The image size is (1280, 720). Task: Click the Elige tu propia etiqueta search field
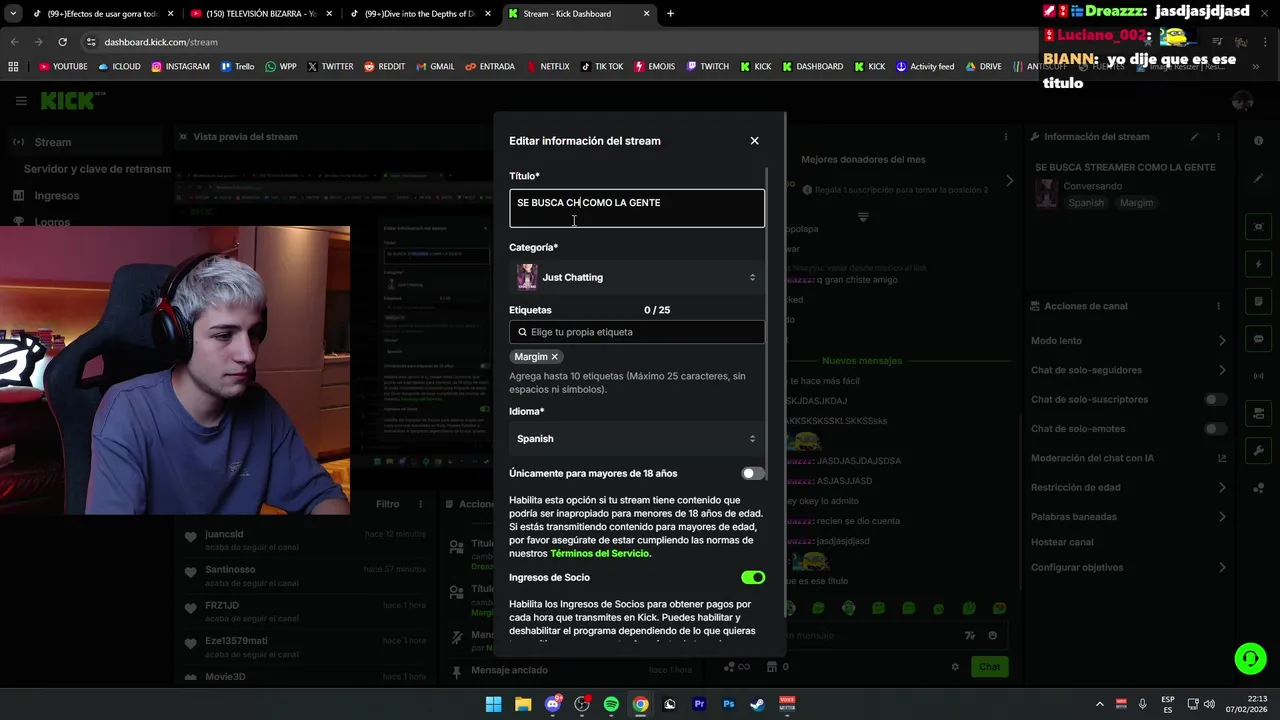(x=637, y=332)
